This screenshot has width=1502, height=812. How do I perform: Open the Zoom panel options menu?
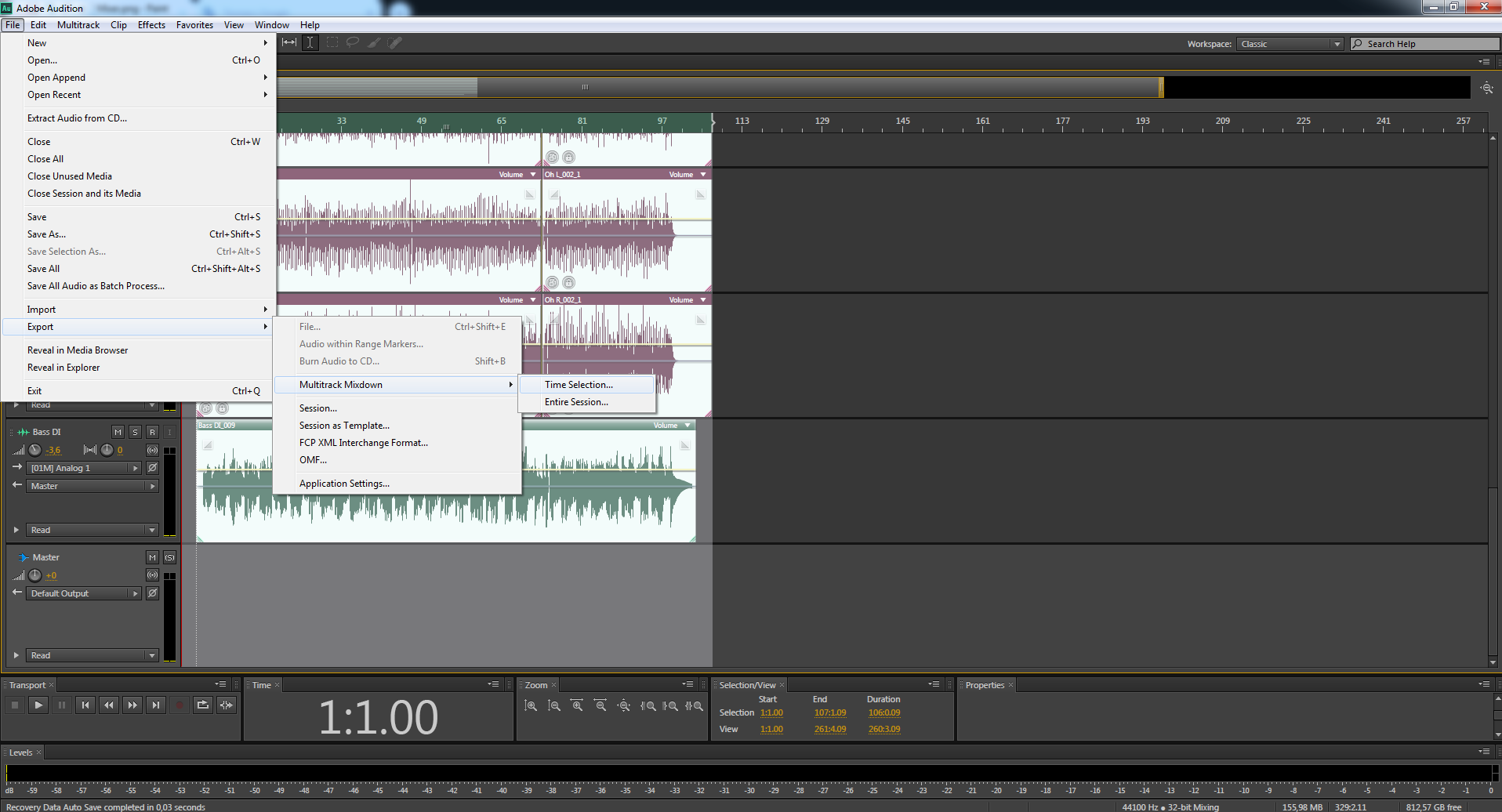tap(688, 684)
